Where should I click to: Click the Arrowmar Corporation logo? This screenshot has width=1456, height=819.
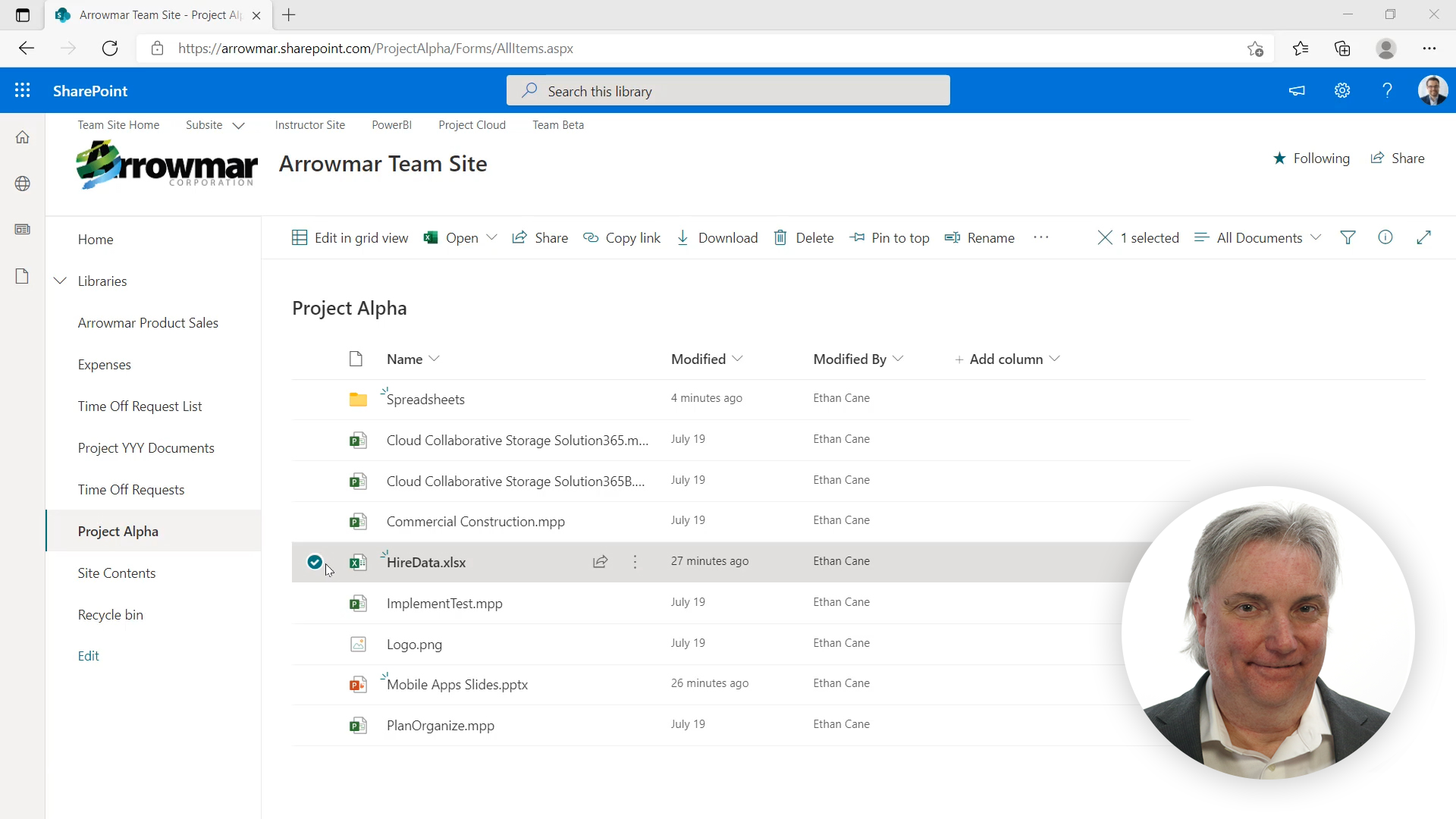tap(167, 165)
